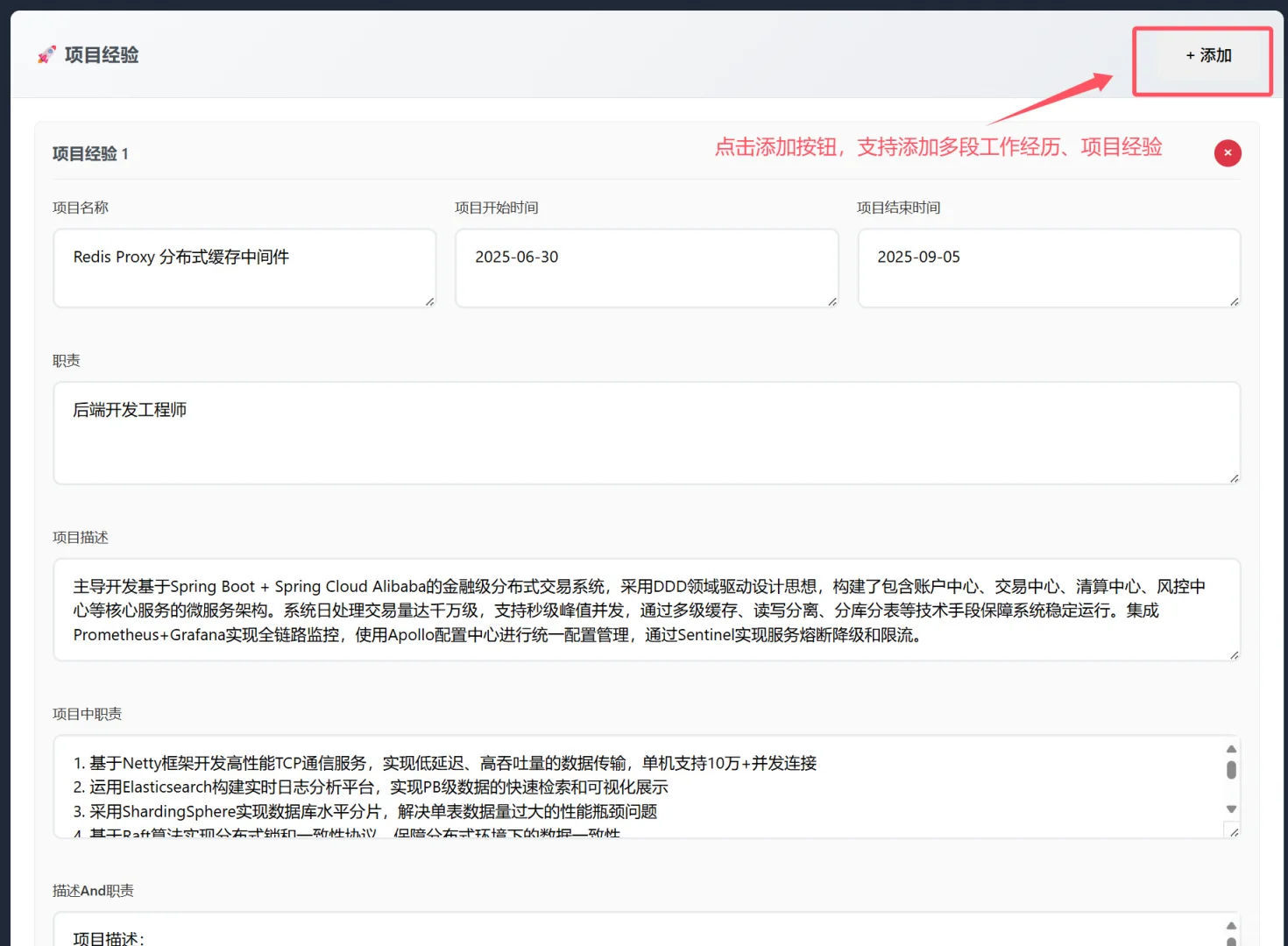
Task: Click the rocket icon beside 项目经验 title
Action: tap(47, 54)
